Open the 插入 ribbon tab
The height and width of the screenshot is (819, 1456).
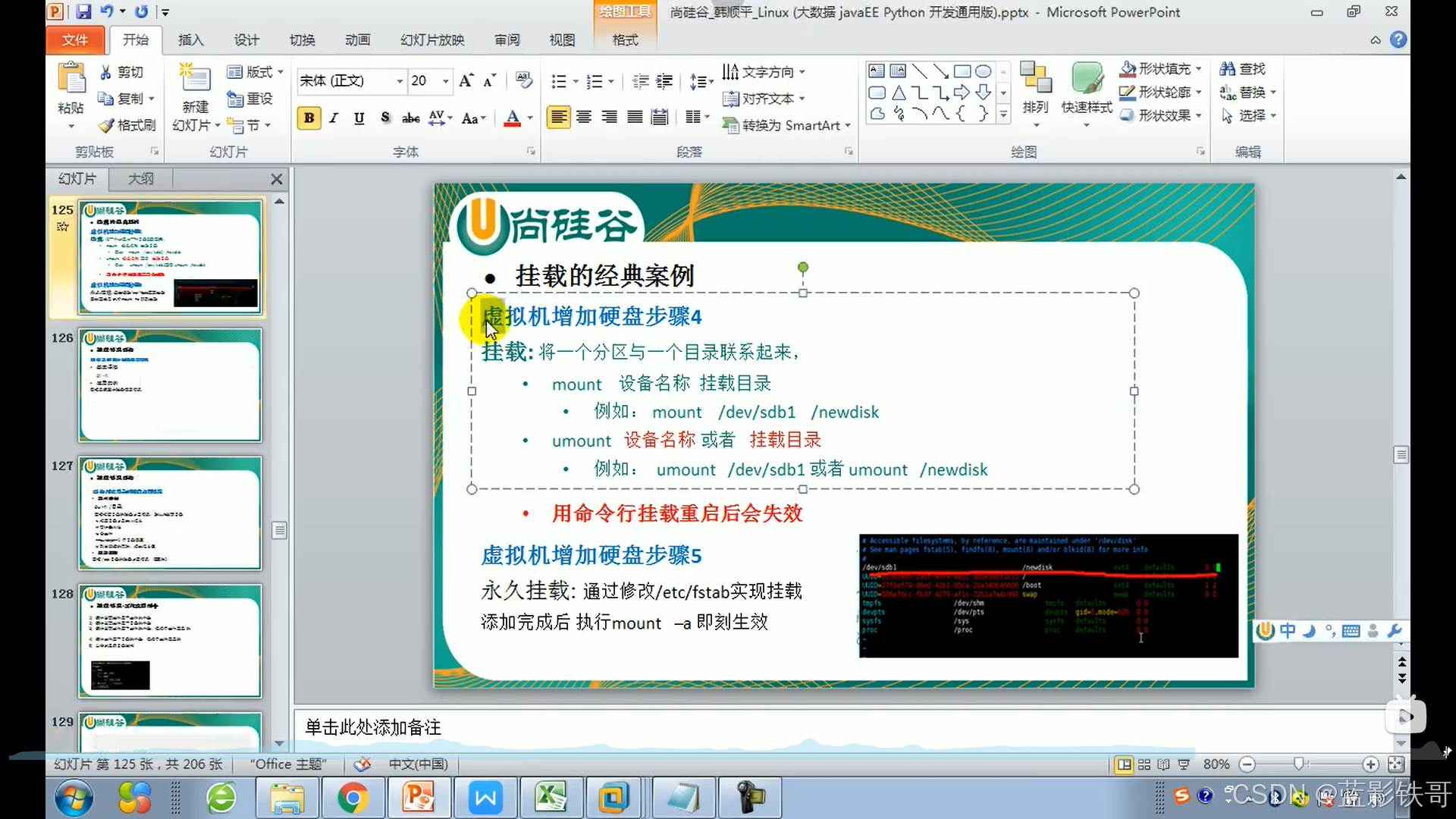pos(190,40)
